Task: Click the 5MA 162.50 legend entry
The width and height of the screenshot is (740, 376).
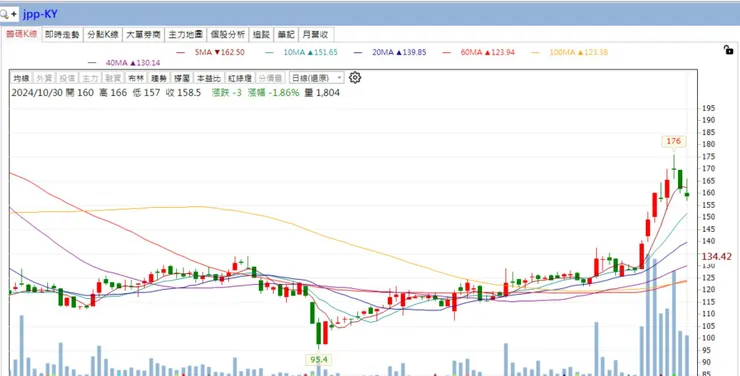Action: pyautogui.click(x=210, y=52)
